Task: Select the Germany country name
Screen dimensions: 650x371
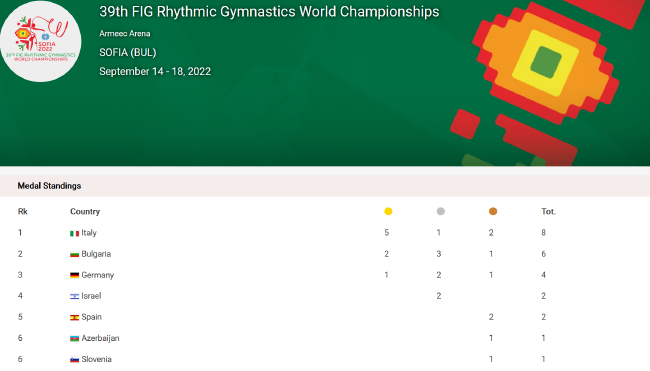Action: 97,275
